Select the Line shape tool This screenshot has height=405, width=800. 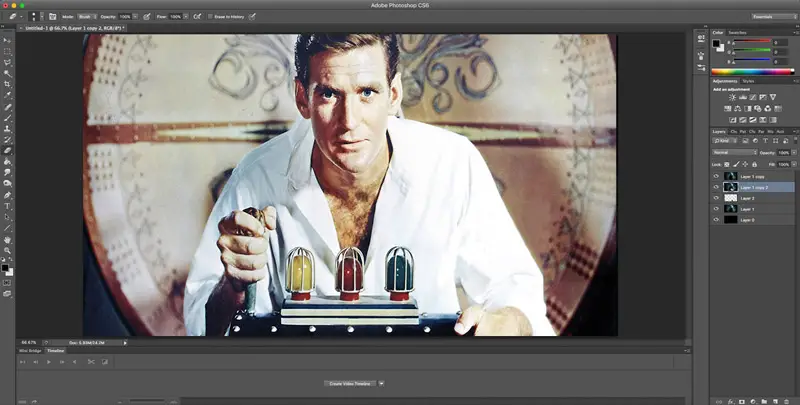tap(7, 228)
